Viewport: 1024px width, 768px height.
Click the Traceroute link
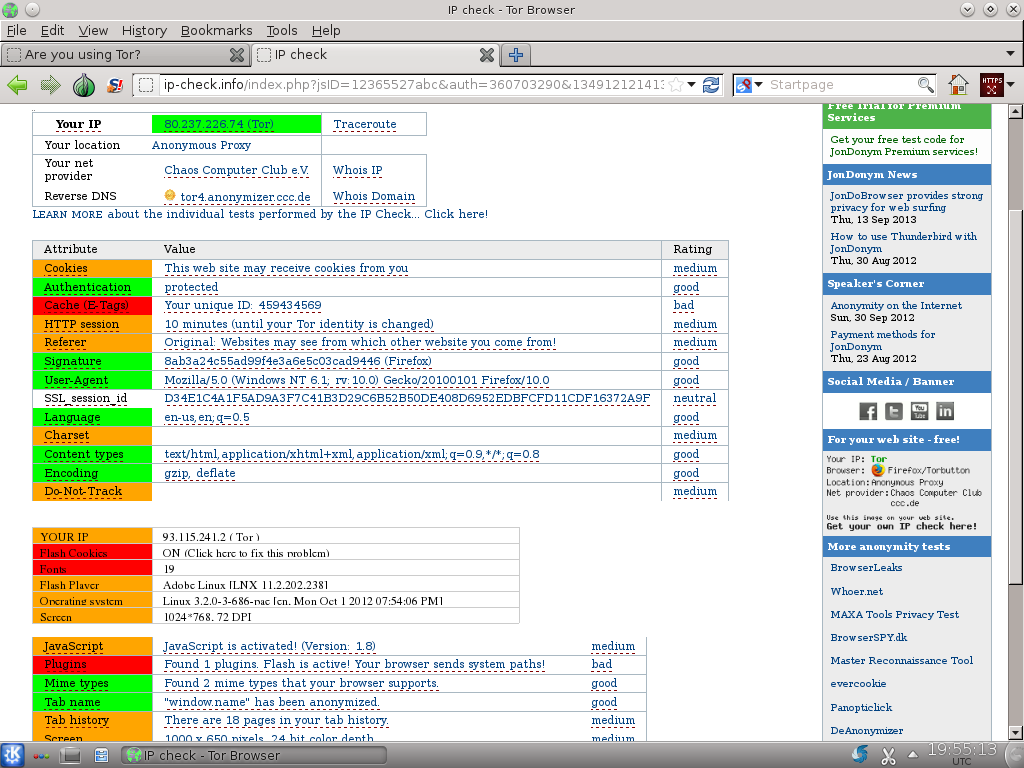pyautogui.click(x=365, y=124)
